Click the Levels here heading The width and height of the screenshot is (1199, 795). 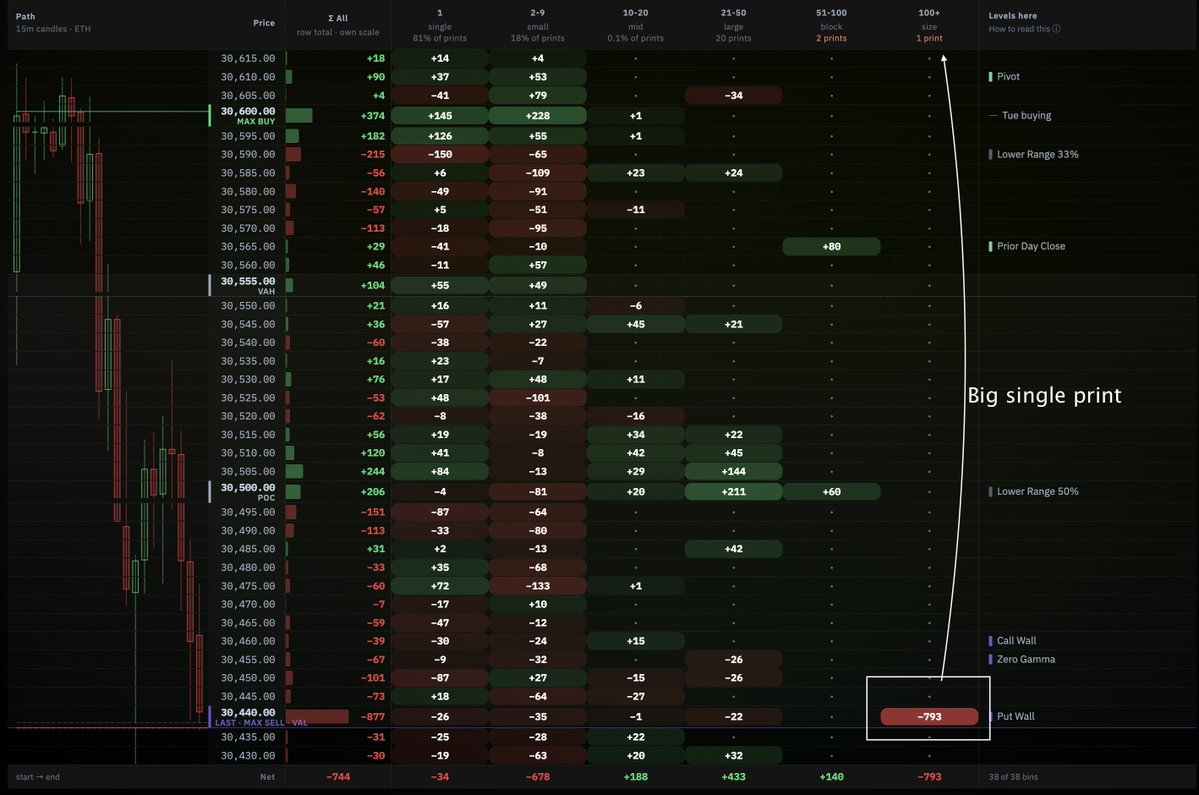click(x=1012, y=15)
